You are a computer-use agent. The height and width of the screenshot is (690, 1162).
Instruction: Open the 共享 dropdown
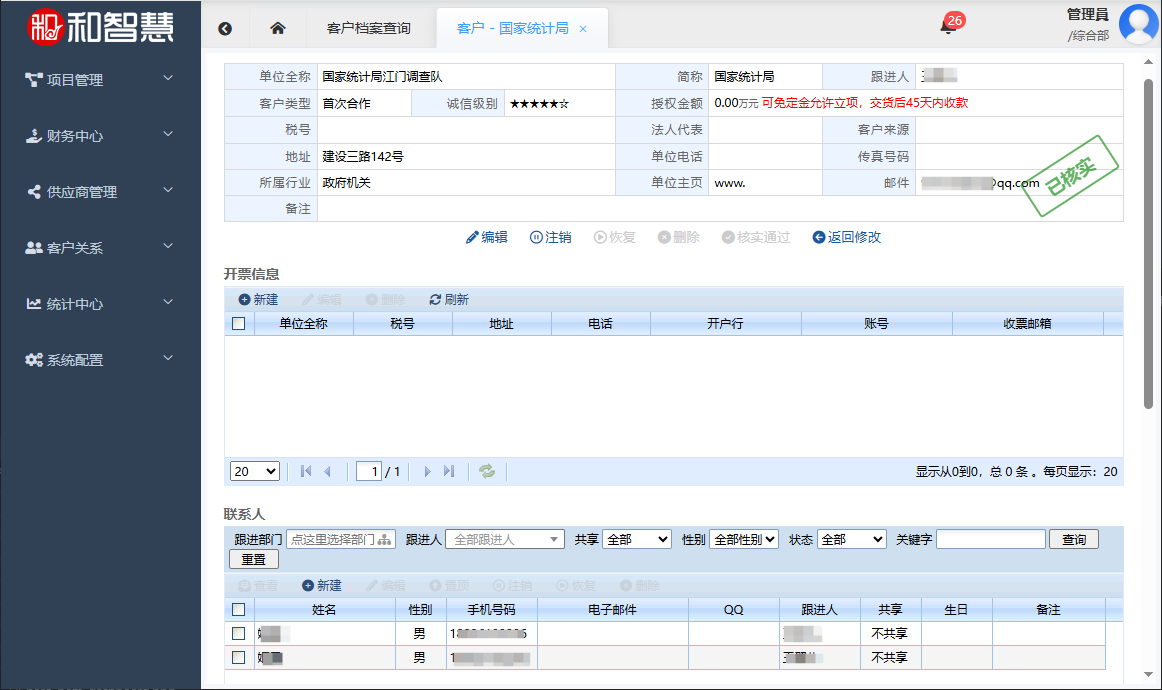tap(637, 540)
